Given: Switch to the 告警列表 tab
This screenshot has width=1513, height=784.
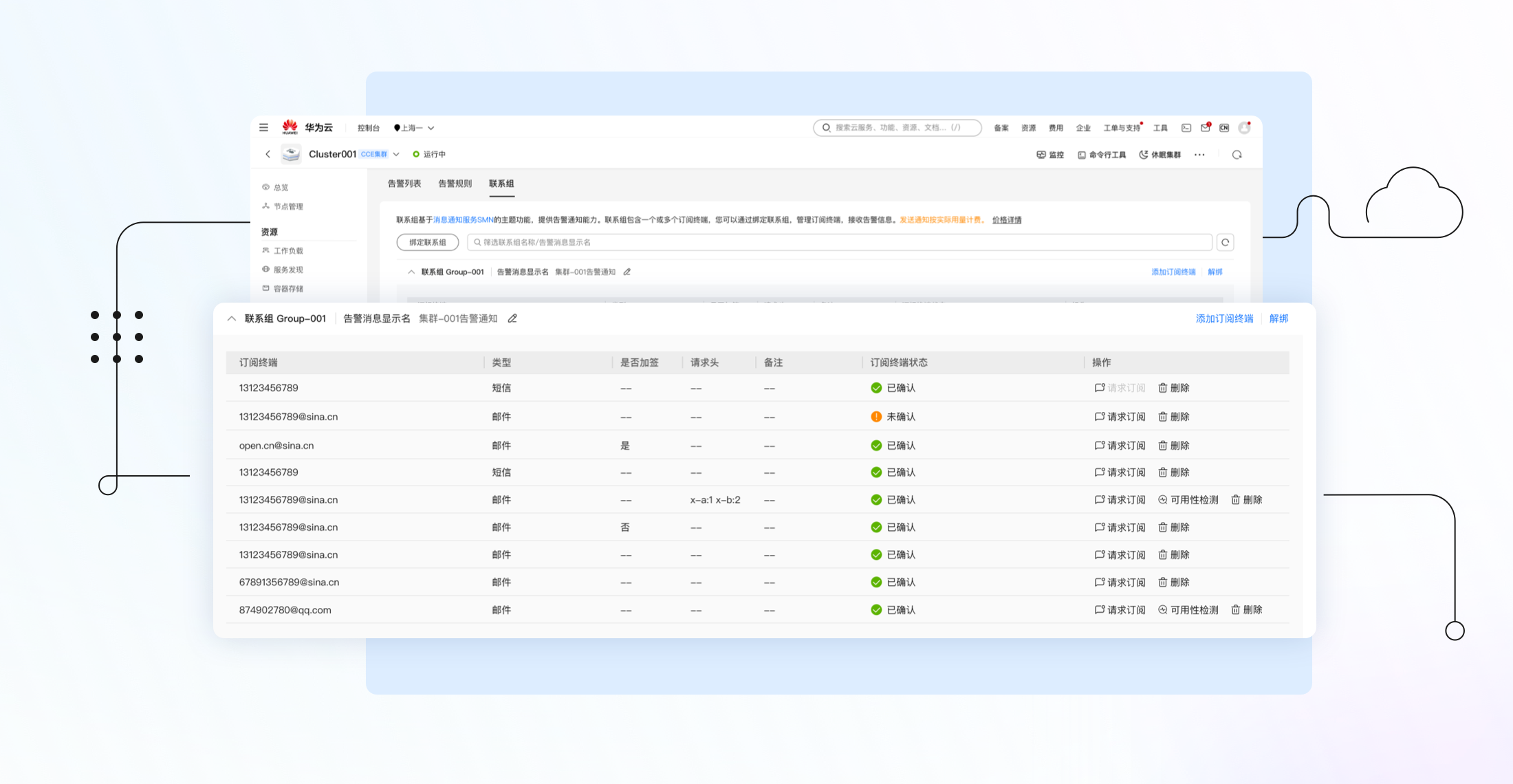Looking at the screenshot, I should (404, 184).
